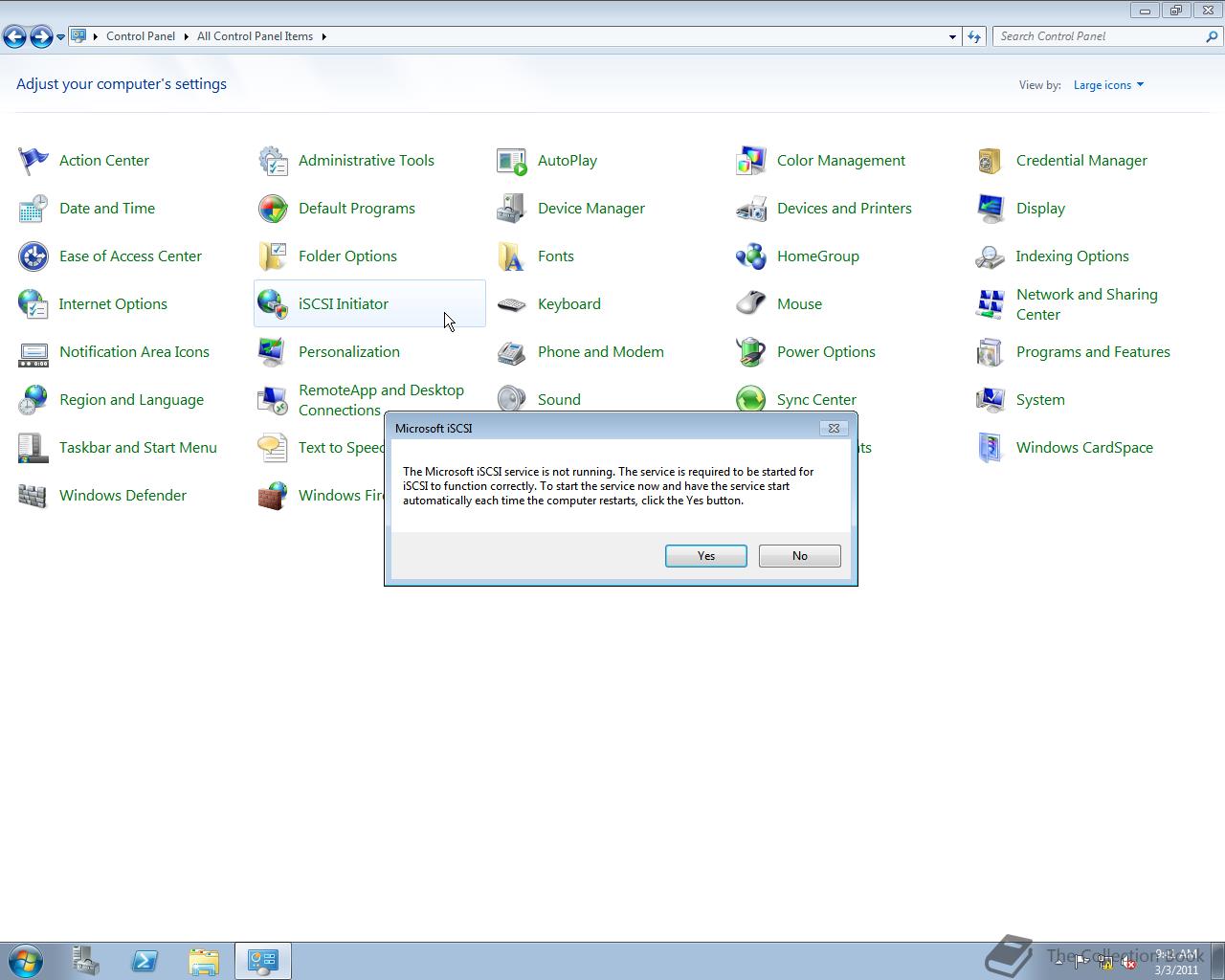
Task: Click the Back navigation button
Action: coord(14,36)
